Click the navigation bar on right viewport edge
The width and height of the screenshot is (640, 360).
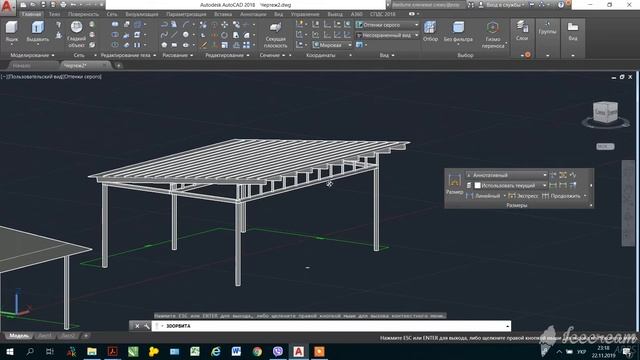(628, 203)
